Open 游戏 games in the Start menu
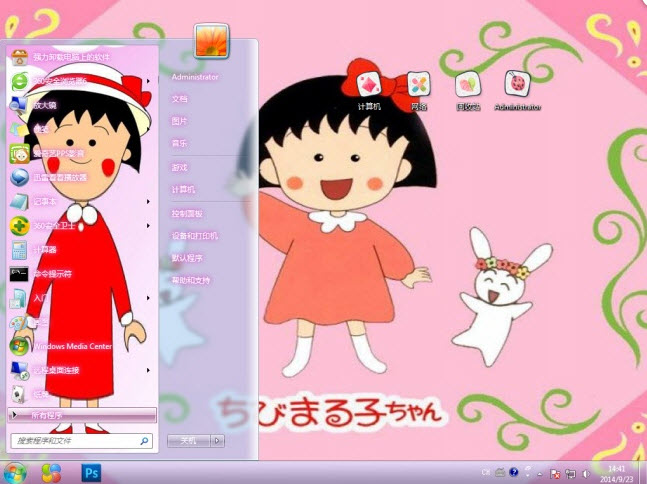The width and height of the screenshot is (647, 484). coord(179,168)
